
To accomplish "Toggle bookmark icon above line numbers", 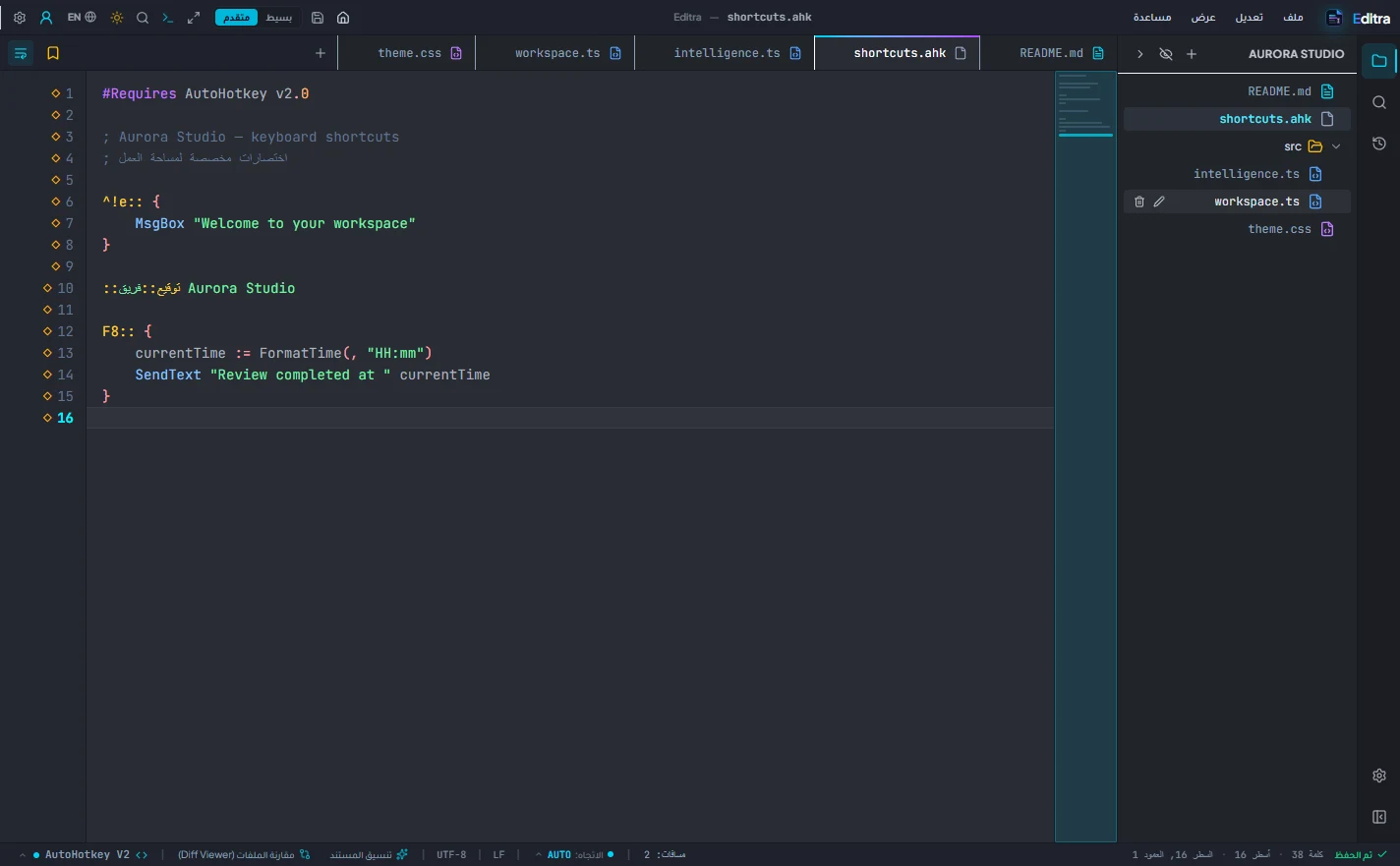I will (x=53, y=53).
